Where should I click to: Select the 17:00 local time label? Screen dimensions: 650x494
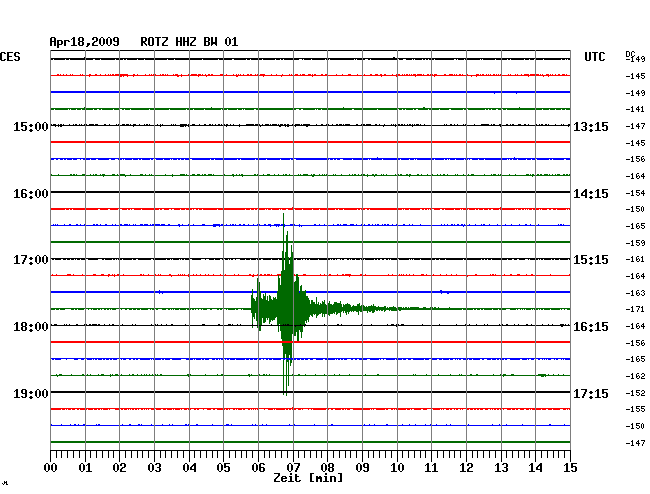pos(31,260)
